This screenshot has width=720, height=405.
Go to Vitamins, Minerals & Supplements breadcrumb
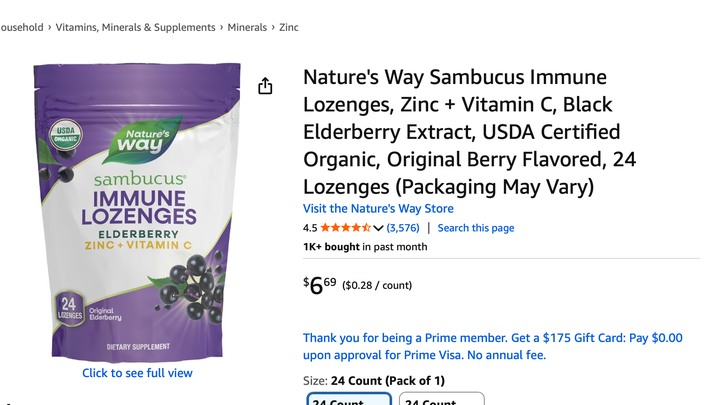136,27
